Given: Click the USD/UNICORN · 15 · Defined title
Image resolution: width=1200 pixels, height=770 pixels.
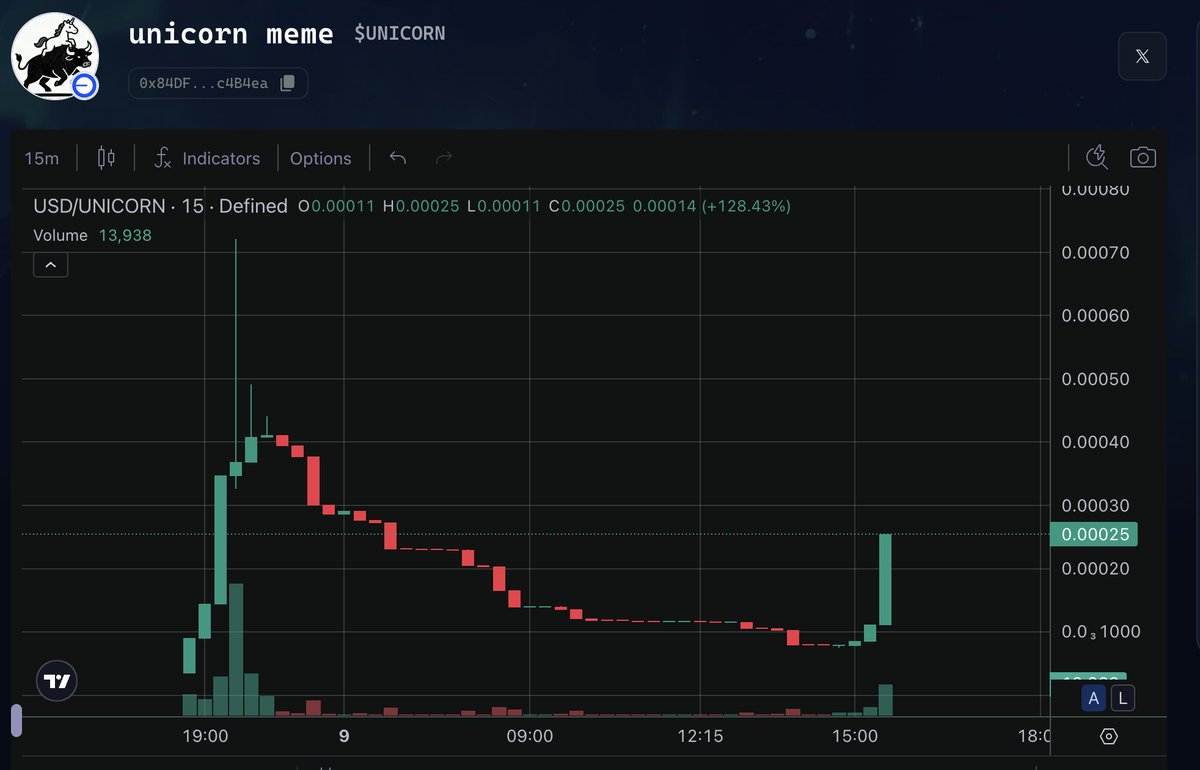Looking at the screenshot, I should 160,206.
